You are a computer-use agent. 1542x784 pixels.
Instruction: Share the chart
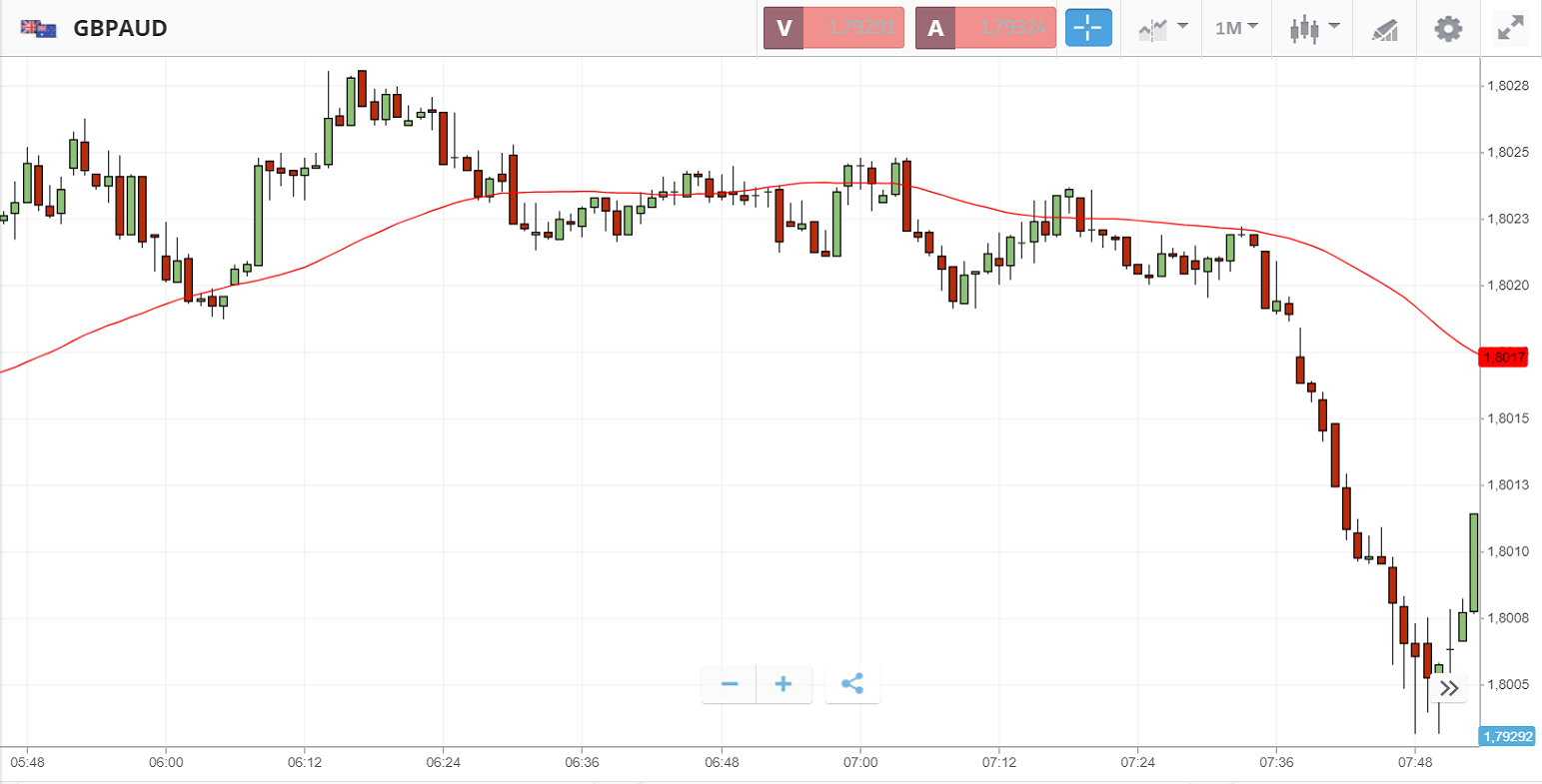(852, 684)
